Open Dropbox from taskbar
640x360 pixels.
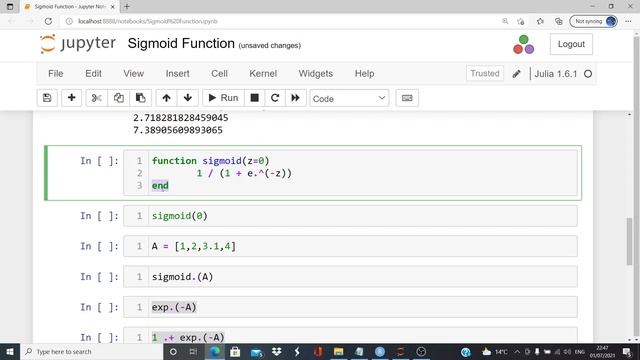277,351
